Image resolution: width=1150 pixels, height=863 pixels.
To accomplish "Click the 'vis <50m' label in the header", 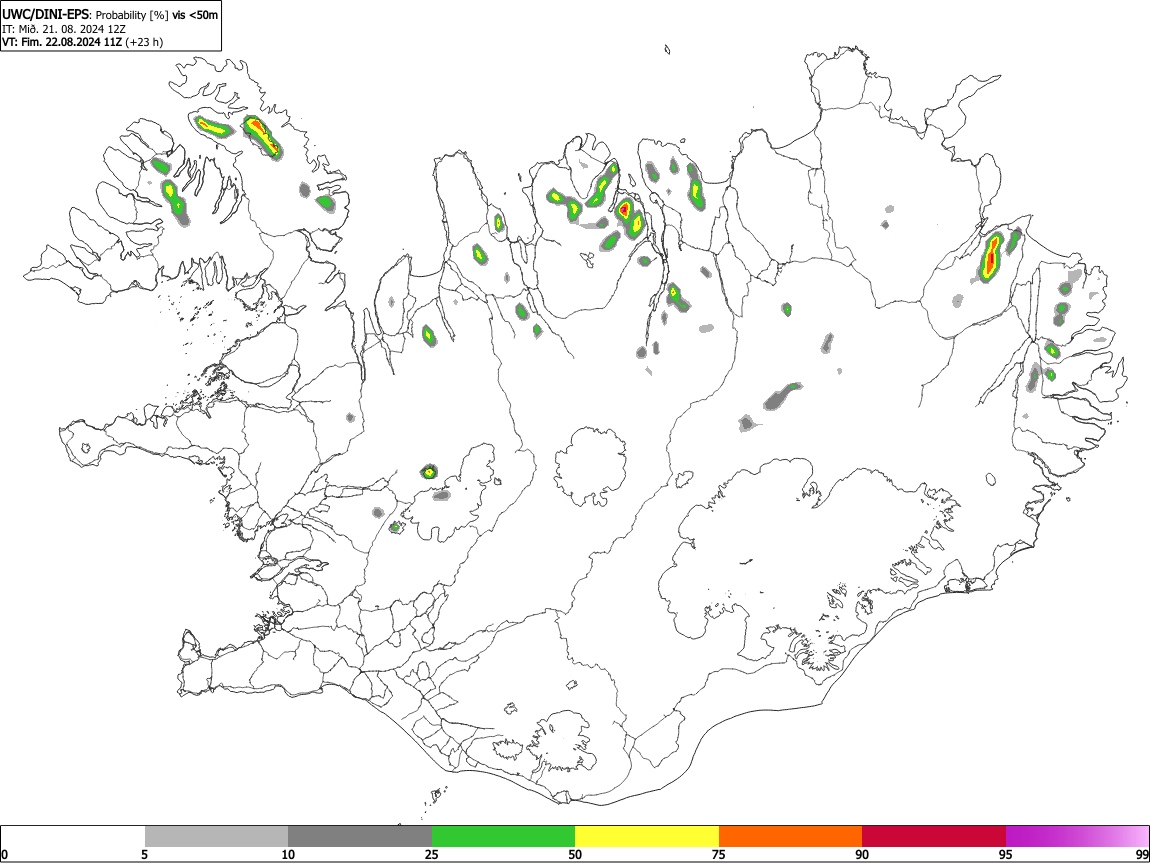I will tap(195, 15).
